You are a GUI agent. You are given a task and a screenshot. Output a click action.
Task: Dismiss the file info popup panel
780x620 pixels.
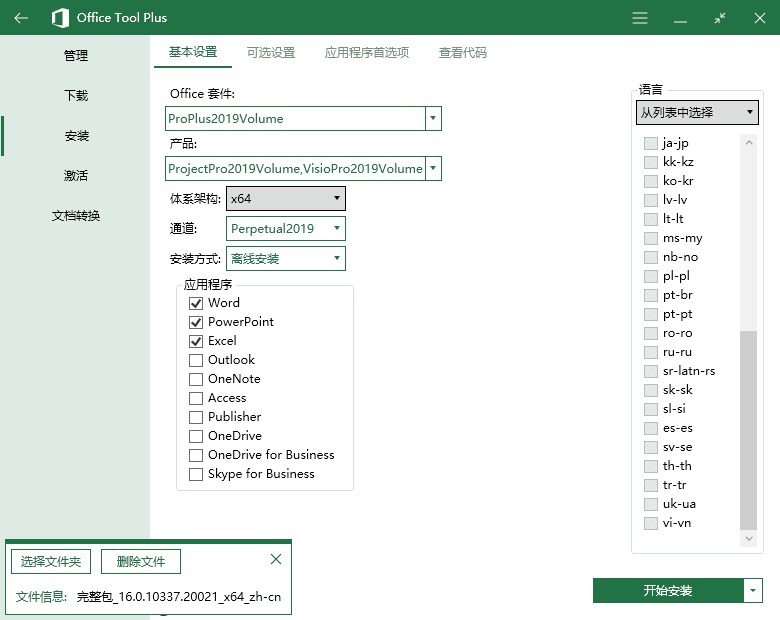click(x=276, y=559)
